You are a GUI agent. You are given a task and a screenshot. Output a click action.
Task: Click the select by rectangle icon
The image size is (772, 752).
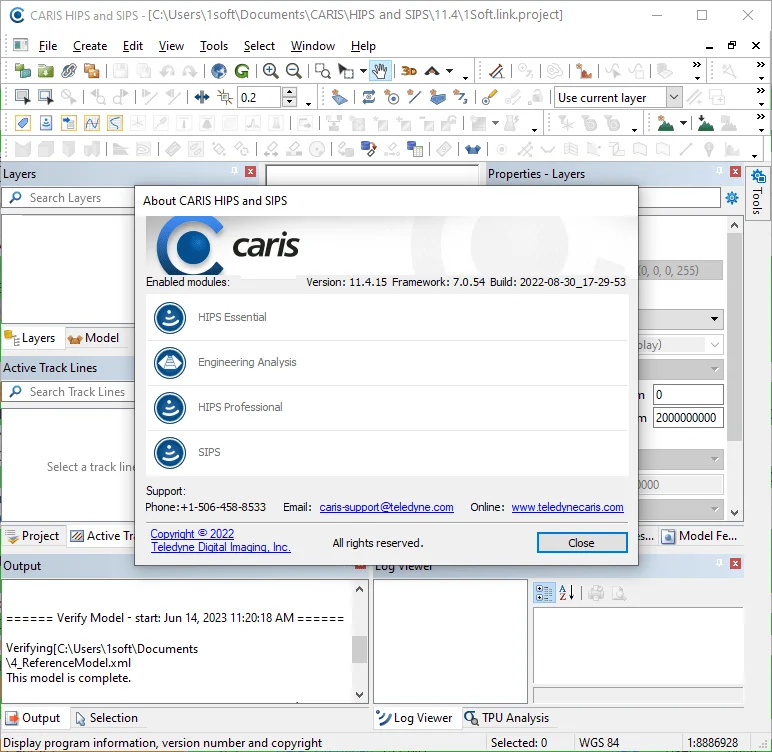click(x=23, y=97)
